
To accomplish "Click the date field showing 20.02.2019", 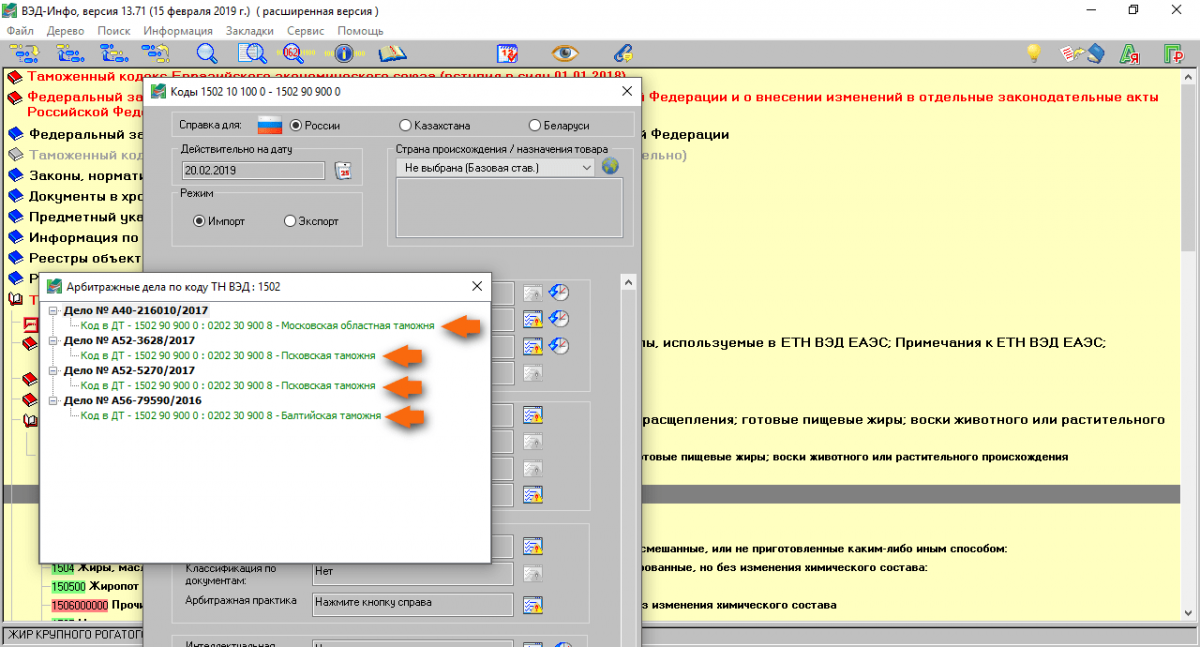I will (x=252, y=170).
